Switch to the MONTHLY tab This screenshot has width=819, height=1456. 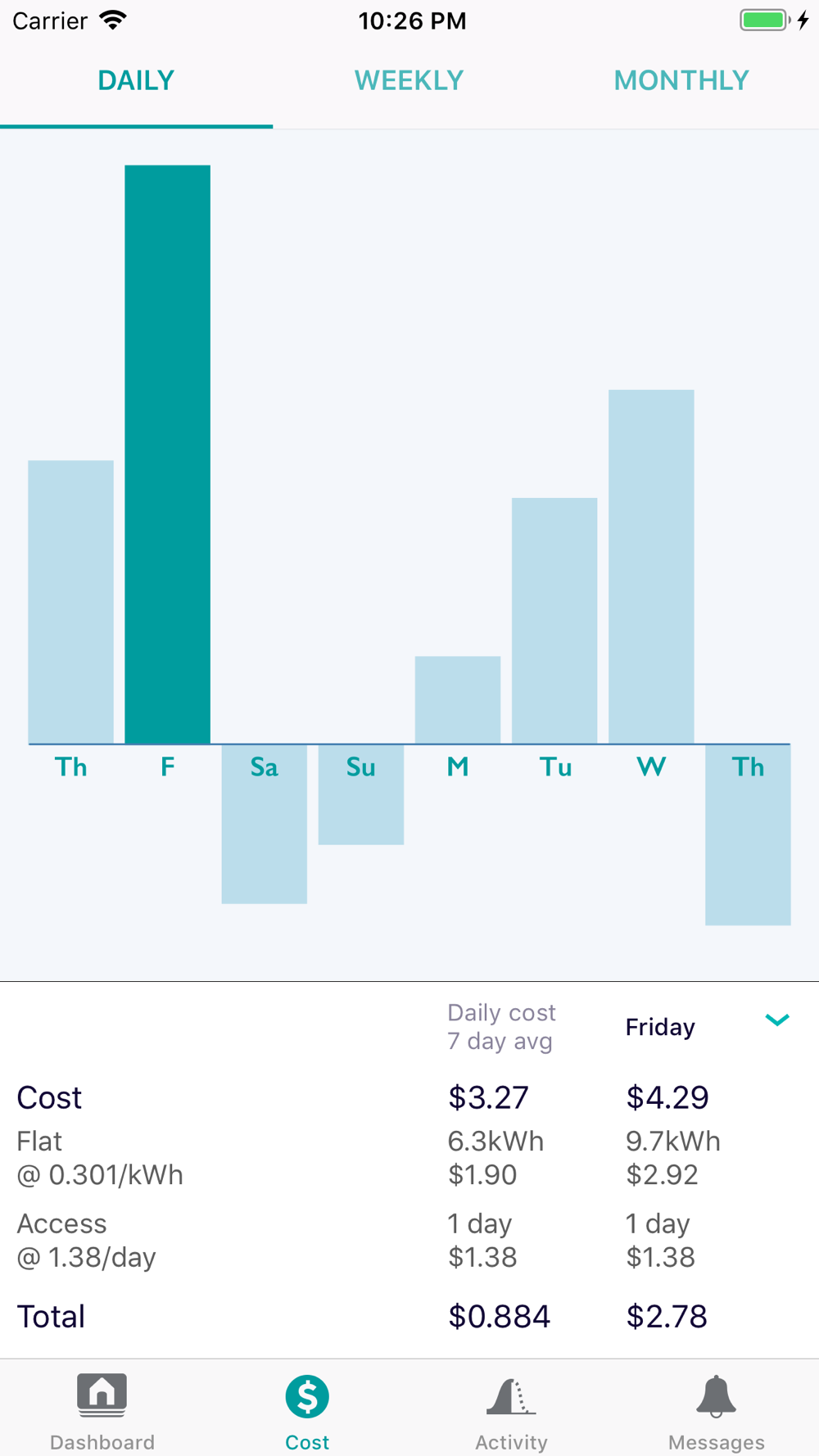[681, 80]
